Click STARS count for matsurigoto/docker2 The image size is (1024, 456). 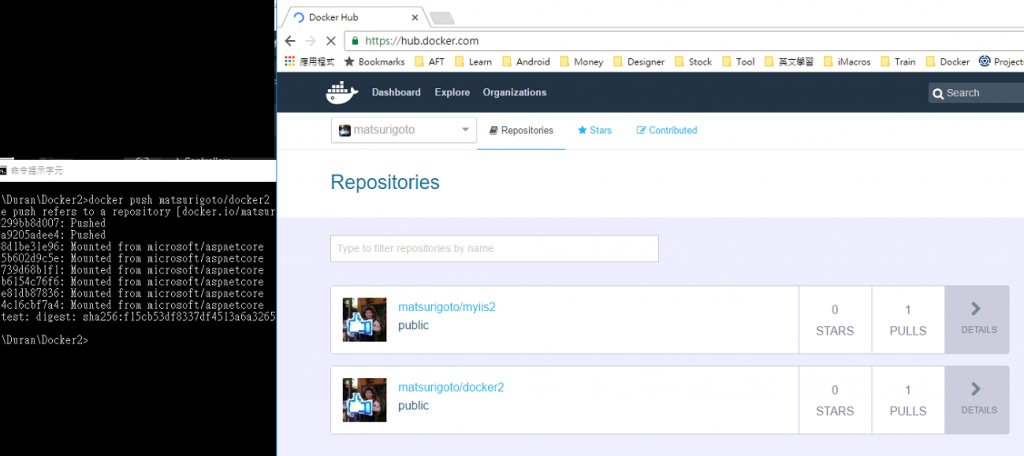[x=835, y=400]
